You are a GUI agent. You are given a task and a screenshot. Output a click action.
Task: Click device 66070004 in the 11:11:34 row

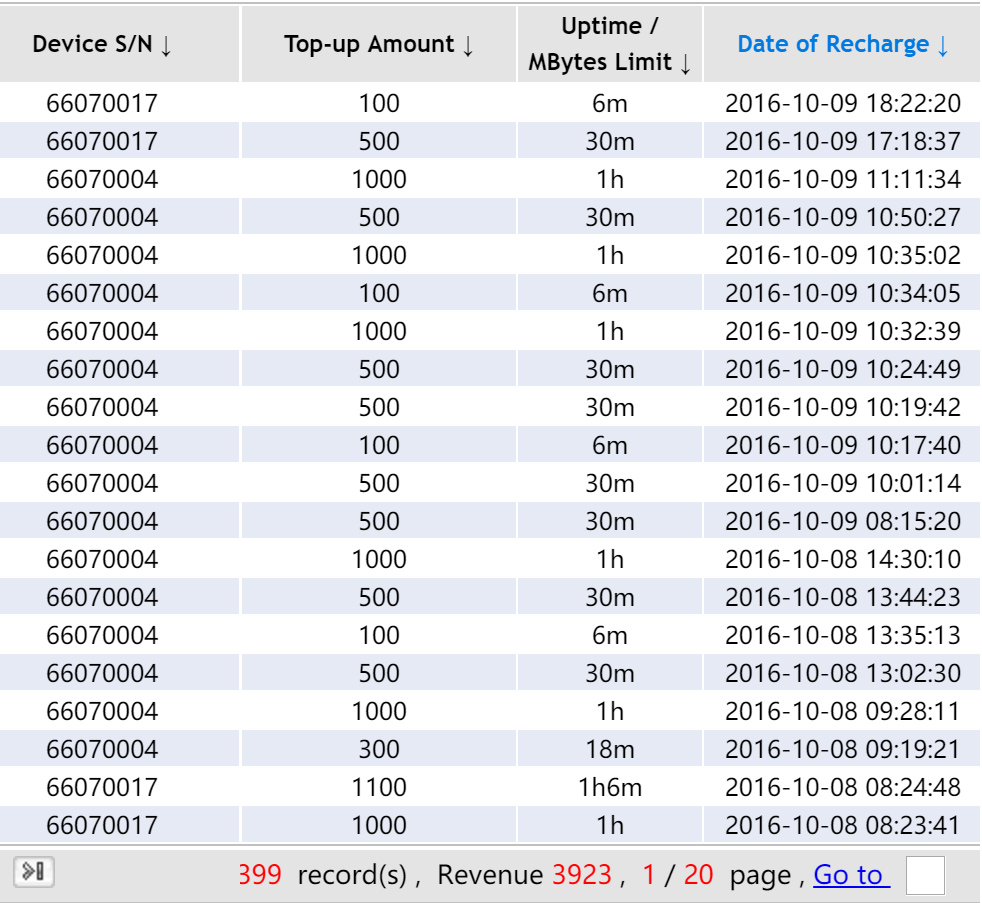click(x=101, y=179)
